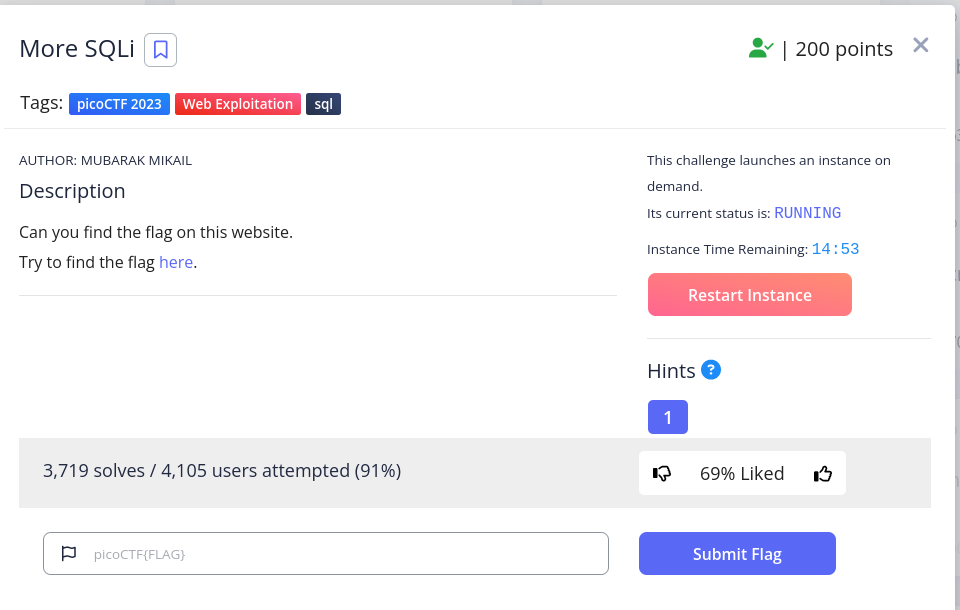Toggle the bookmark icon next to More SQLi
Viewport: 960px width, 610px height.
160,48
